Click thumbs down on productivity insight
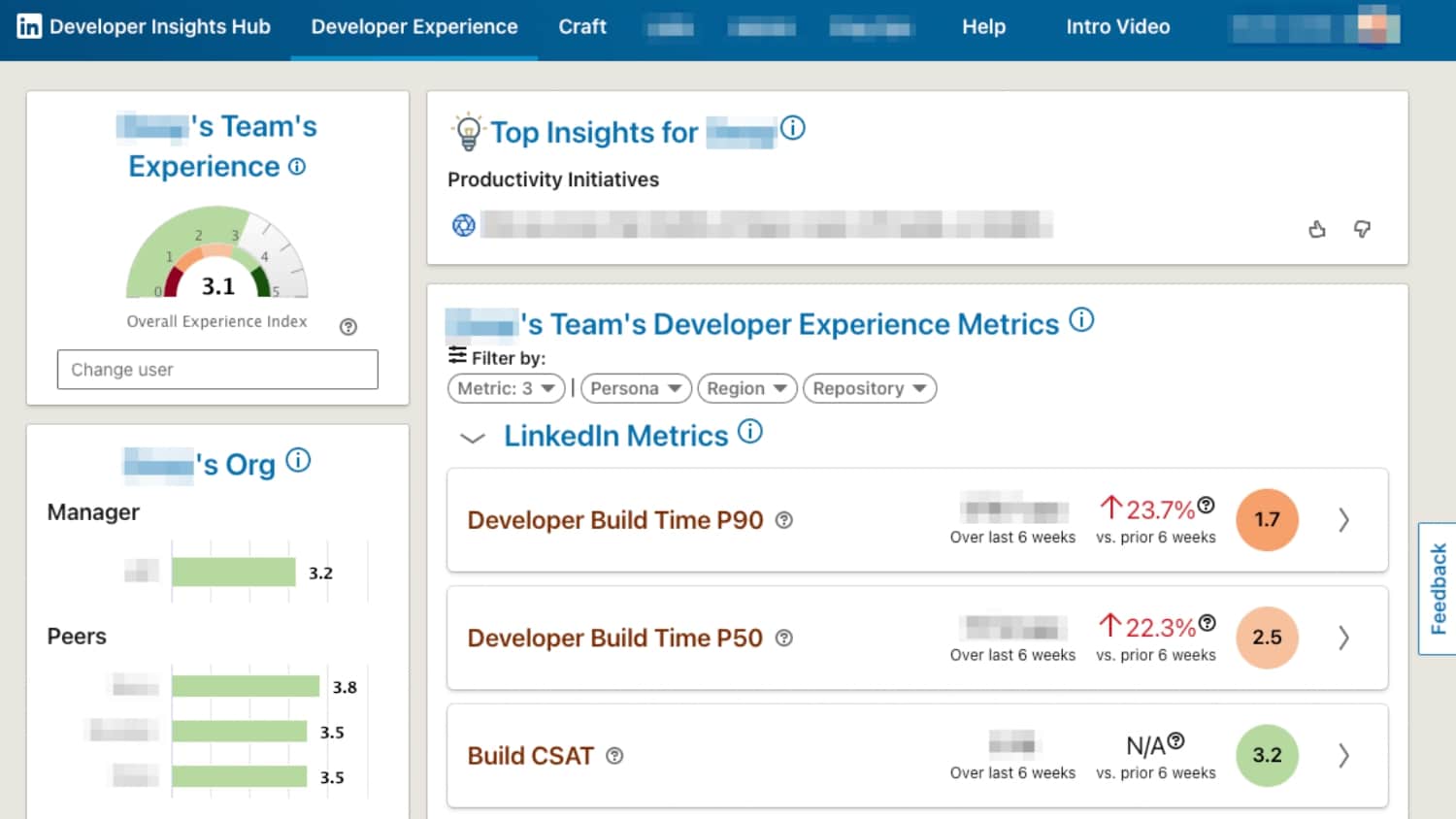Screen dimensions: 1456x819 pyautogui.click(x=1362, y=229)
